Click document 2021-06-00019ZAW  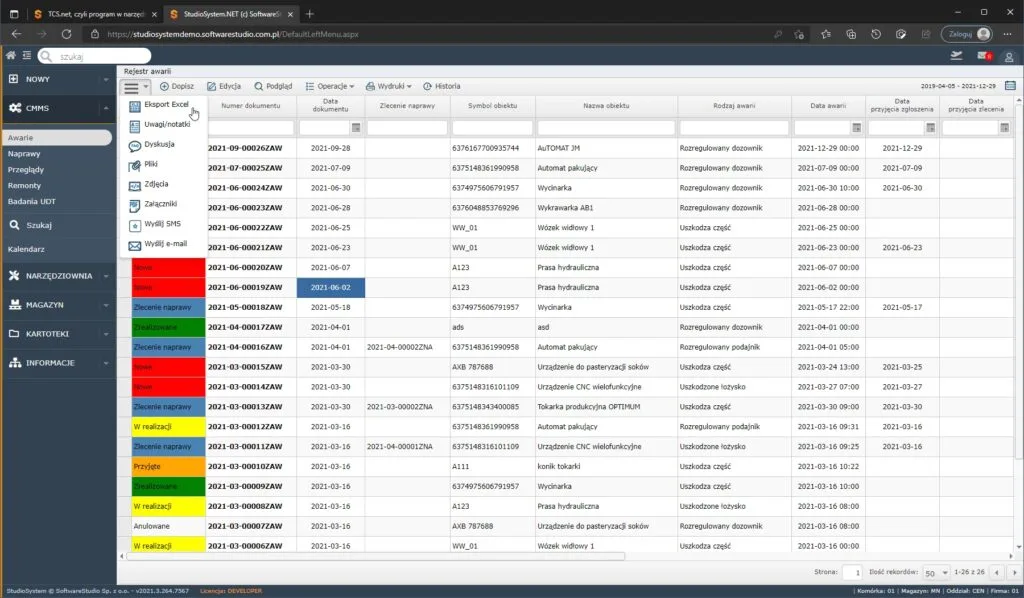[x=245, y=287]
